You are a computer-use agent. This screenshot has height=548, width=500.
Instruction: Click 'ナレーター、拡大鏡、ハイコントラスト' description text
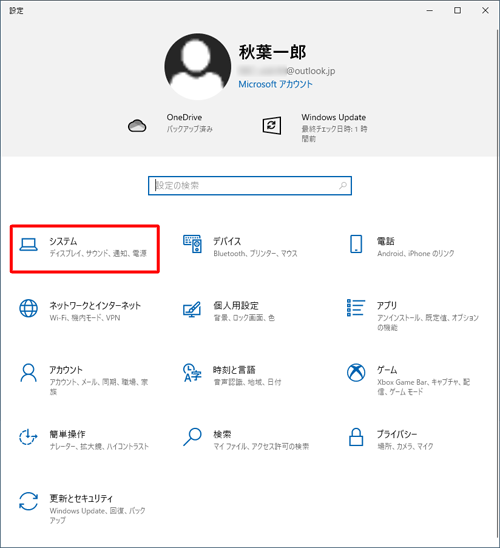pos(99,446)
